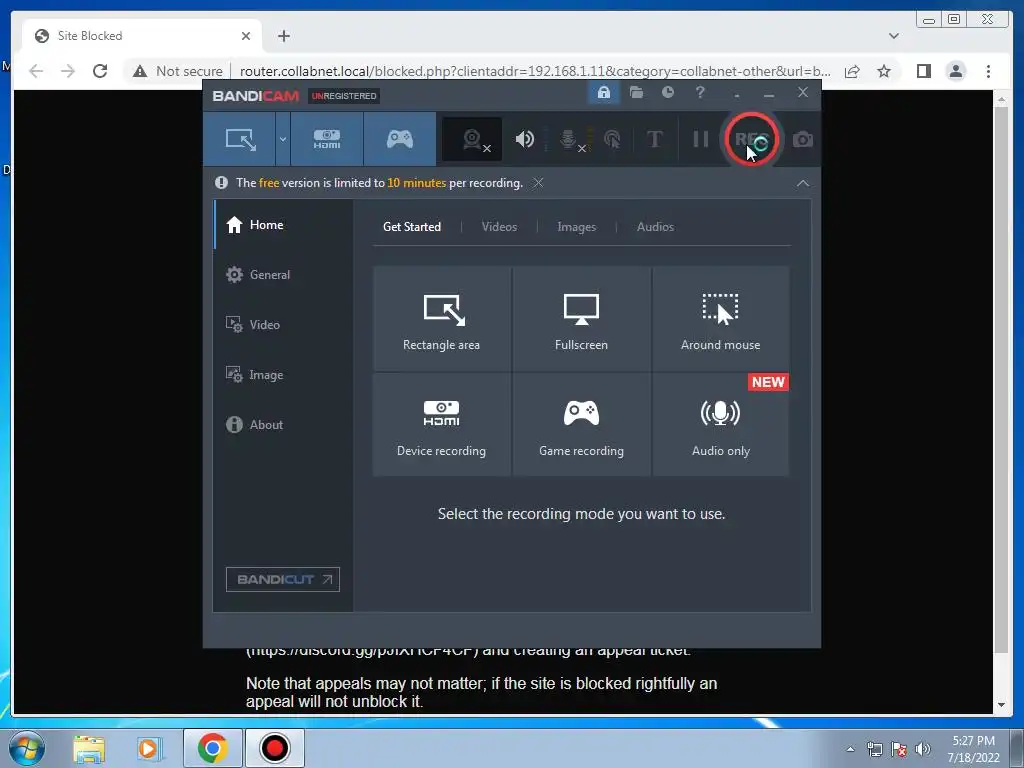This screenshot has height=768, width=1024.
Task: Open Chrome three-dot menu
Action: pyautogui.click(x=988, y=71)
